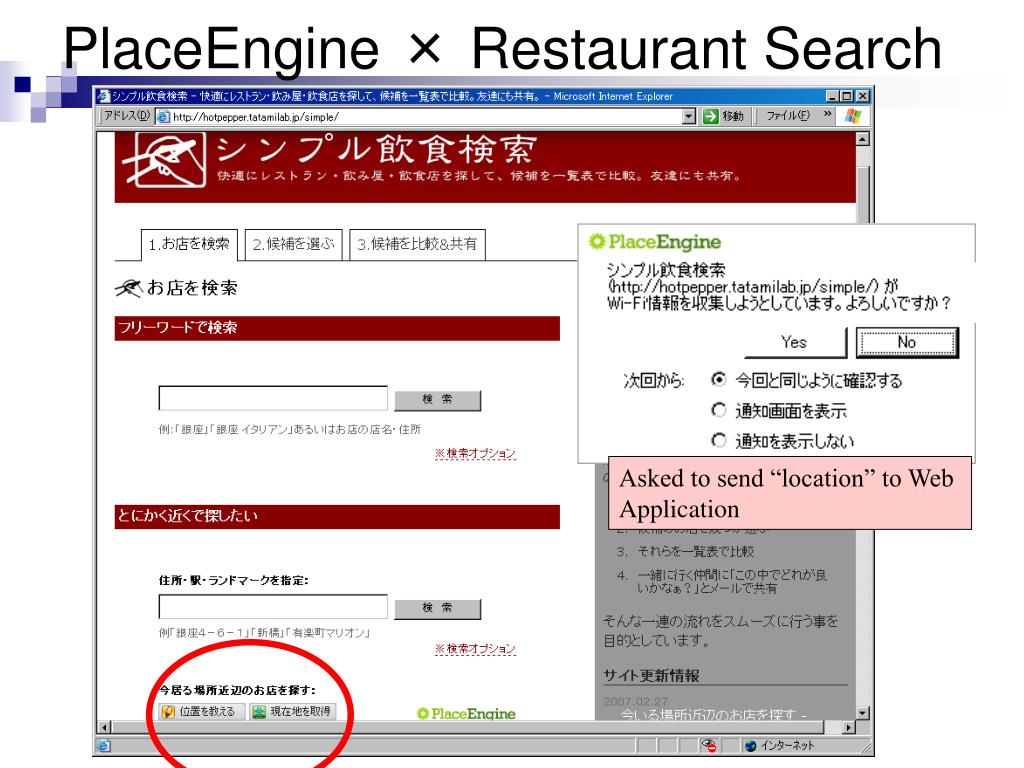Select 通知画面を表示 radio option
Screen dimensions: 1024x768
tap(719, 410)
